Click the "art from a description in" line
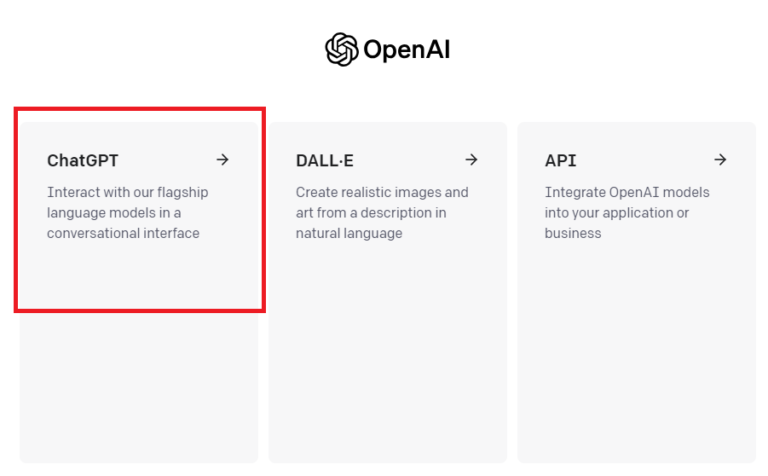This screenshot has height=476, width=768. point(371,213)
